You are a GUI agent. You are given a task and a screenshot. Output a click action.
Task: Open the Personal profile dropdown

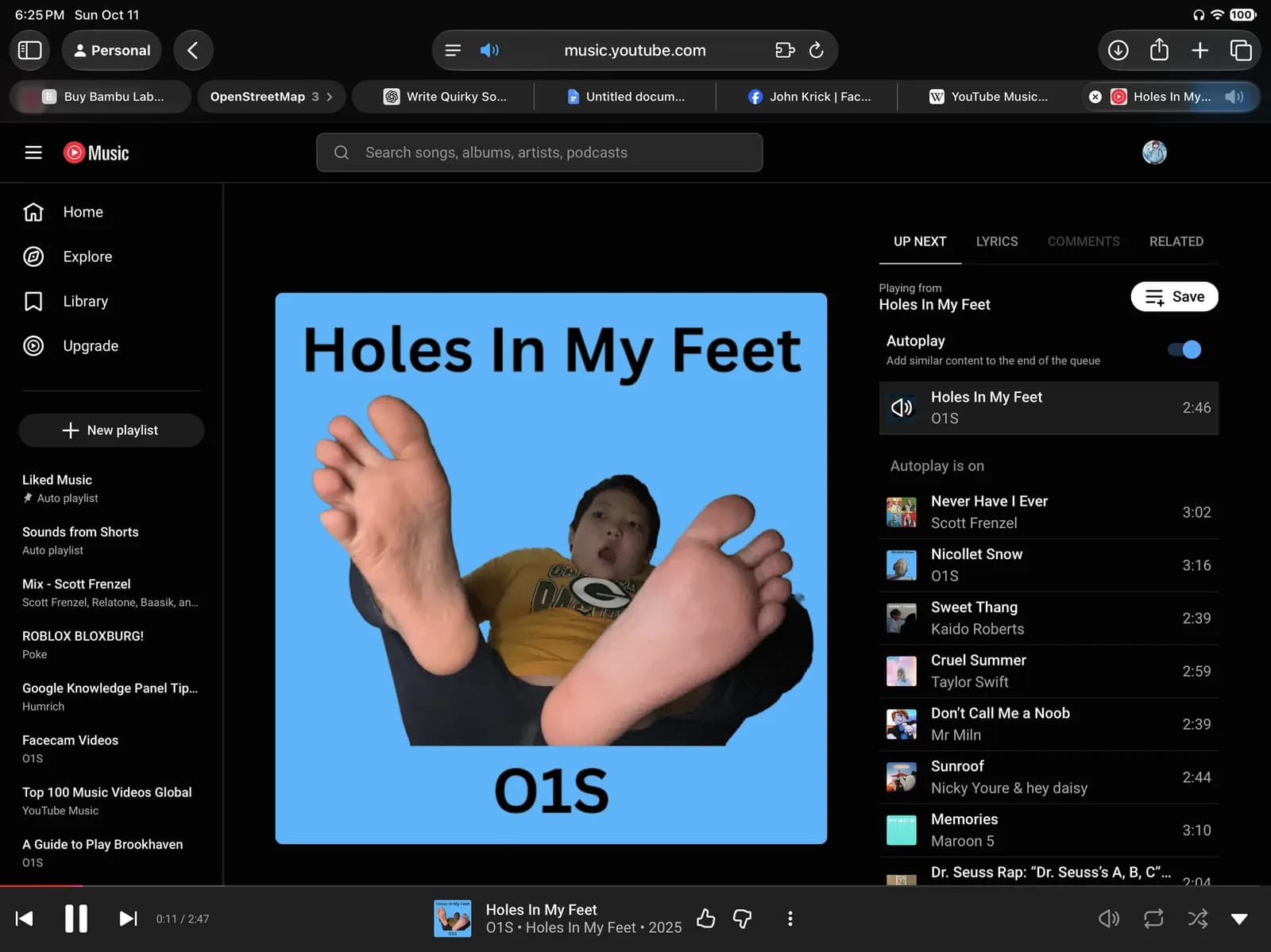click(111, 50)
